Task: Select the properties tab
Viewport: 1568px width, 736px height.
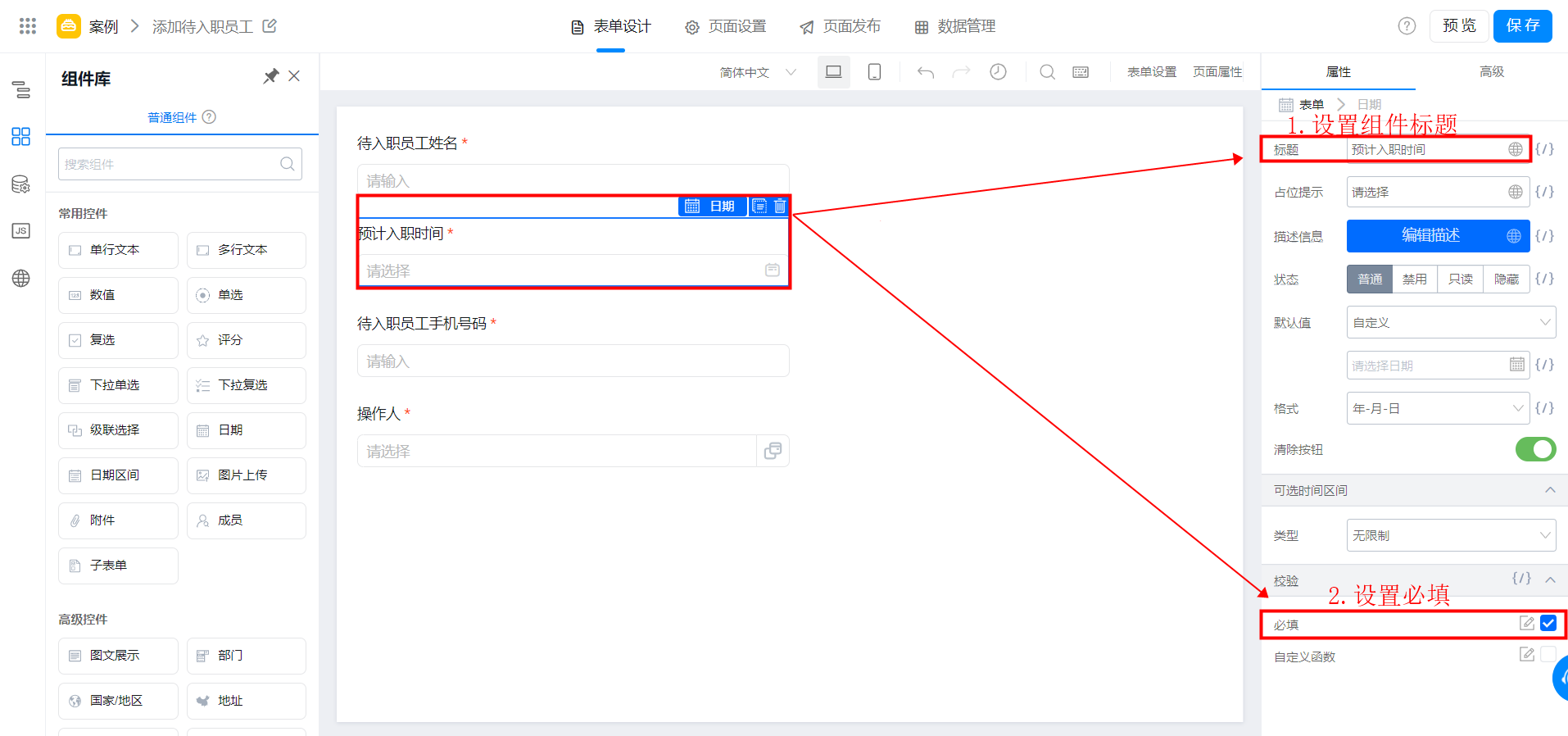Action: (1338, 72)
